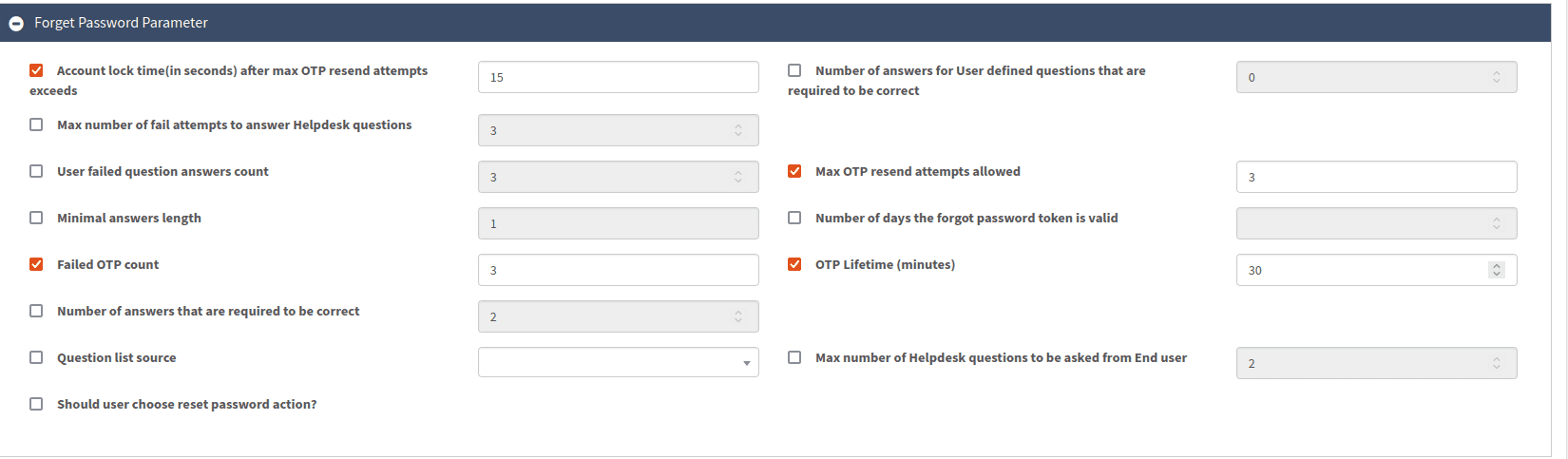The width and height of the screenshot is (1568, 459).
Task: Enable the Question list source checkbox
Action: pyautogui.click(x=36, y=357)
